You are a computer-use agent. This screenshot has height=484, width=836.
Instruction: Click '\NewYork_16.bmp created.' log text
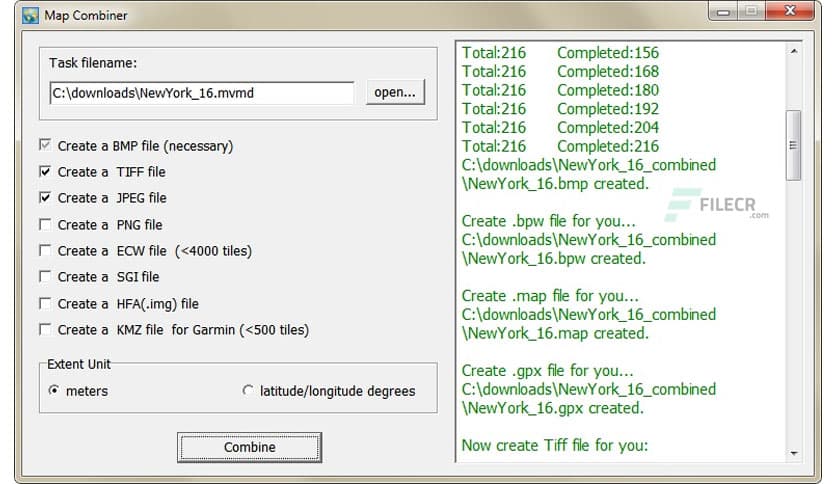[x=555, y=183]
